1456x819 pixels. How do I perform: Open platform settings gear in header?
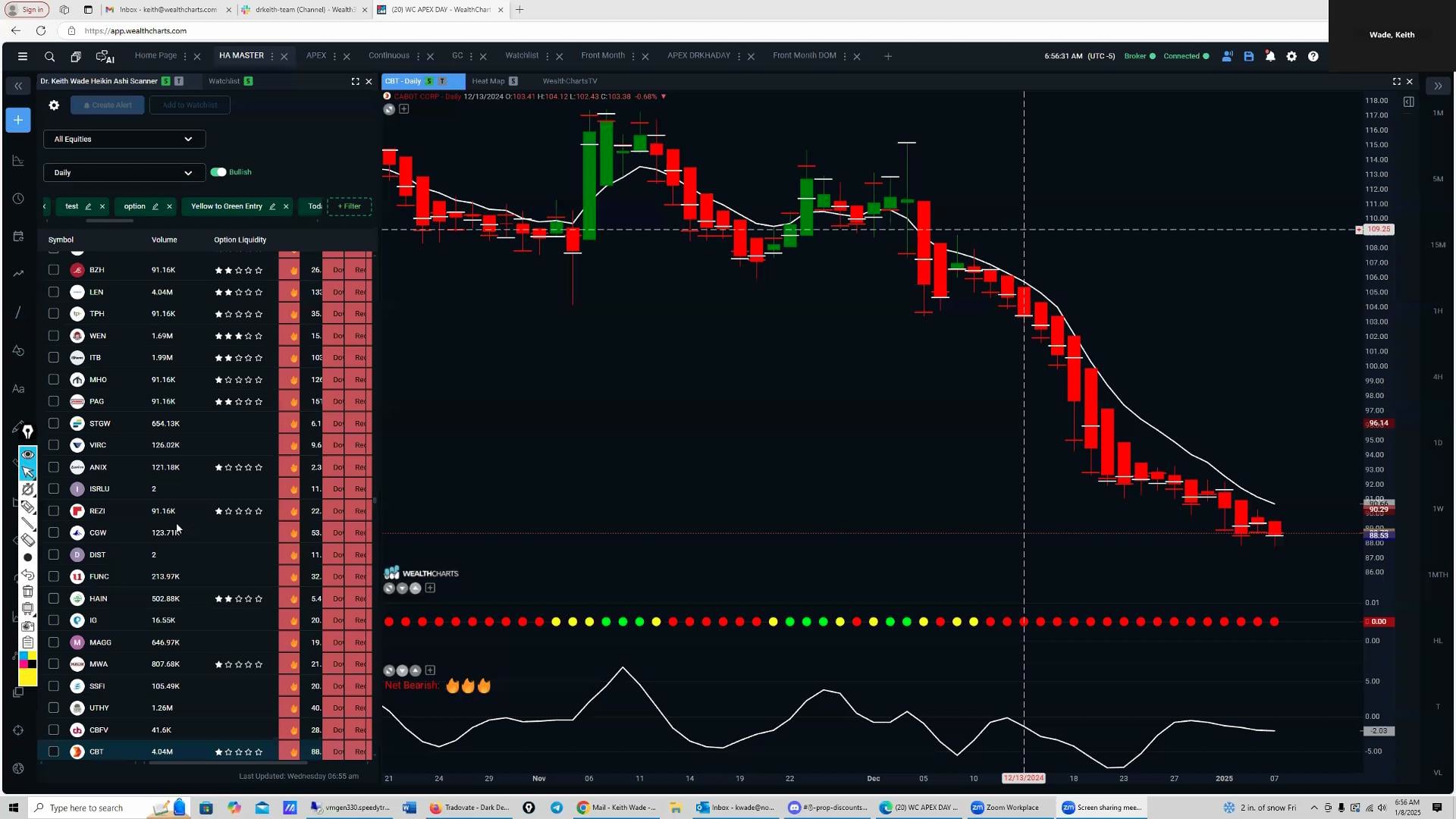pos(1291,56)
